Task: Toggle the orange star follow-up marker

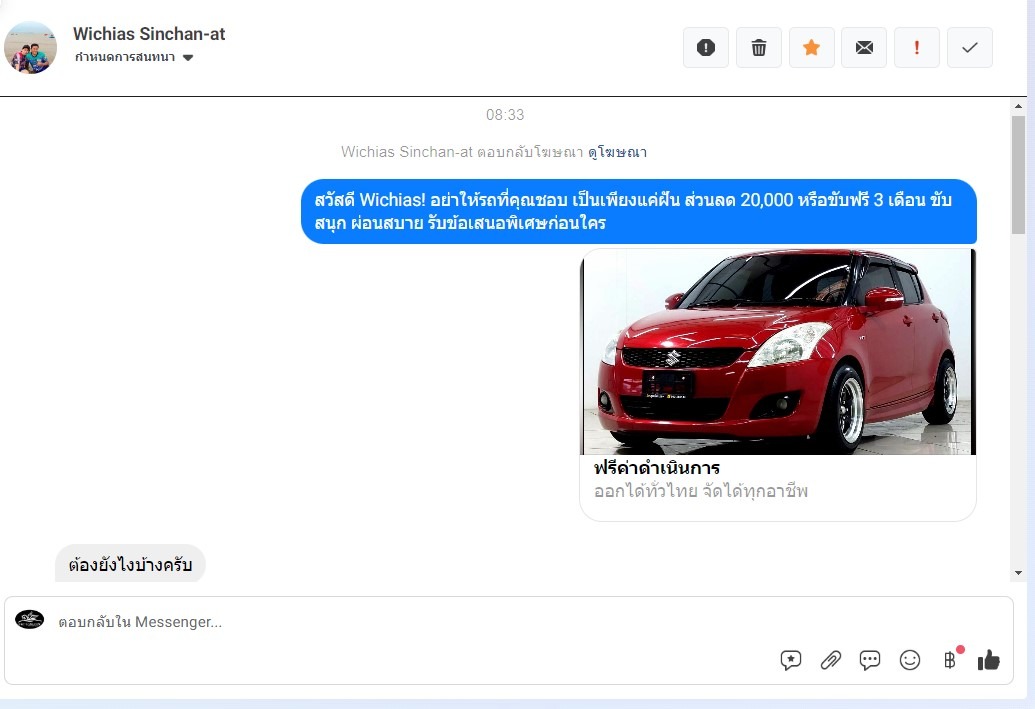Action: click(811, 48)
